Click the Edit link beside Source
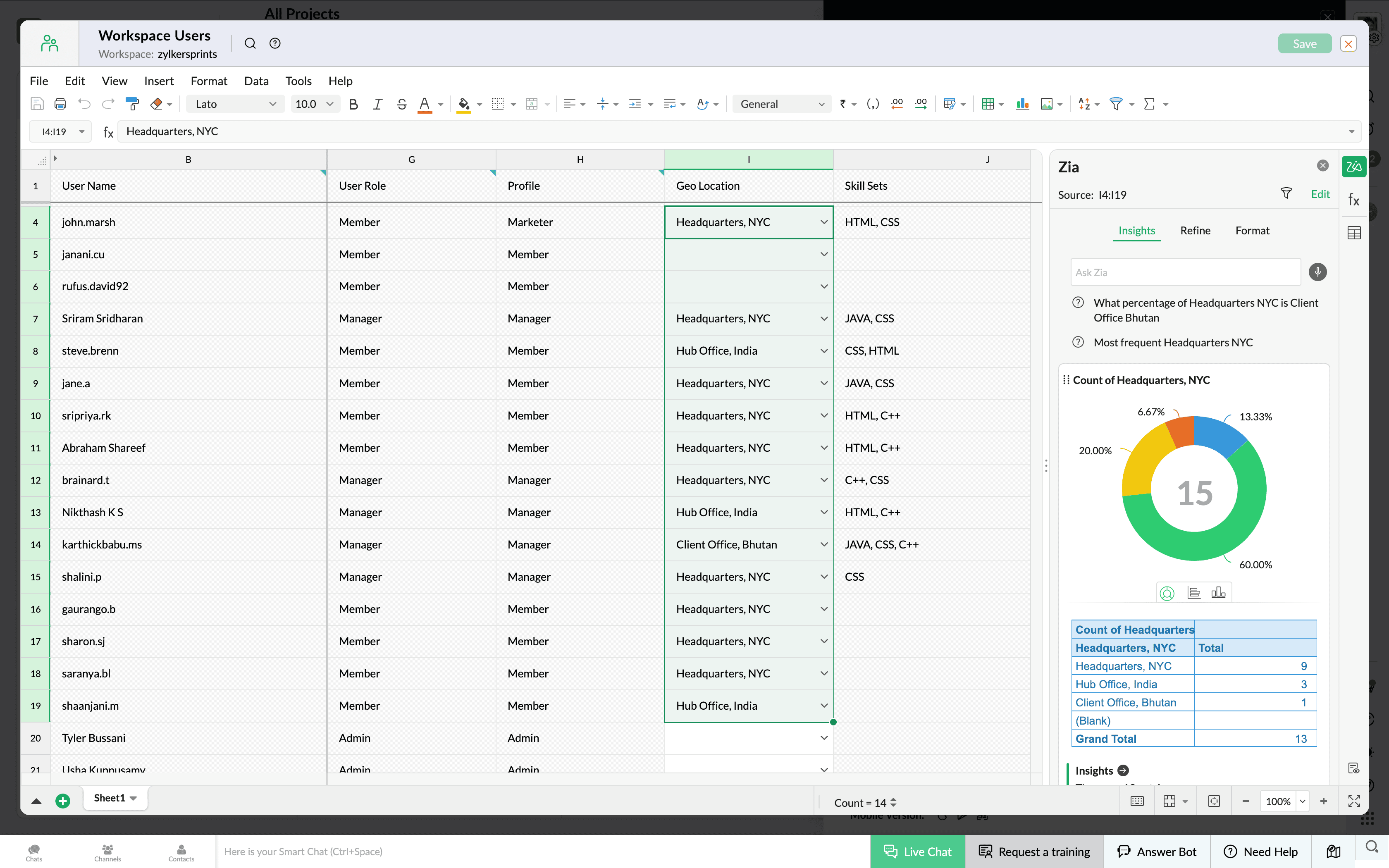The image size is (1389, 868). tap(1320, 194)
